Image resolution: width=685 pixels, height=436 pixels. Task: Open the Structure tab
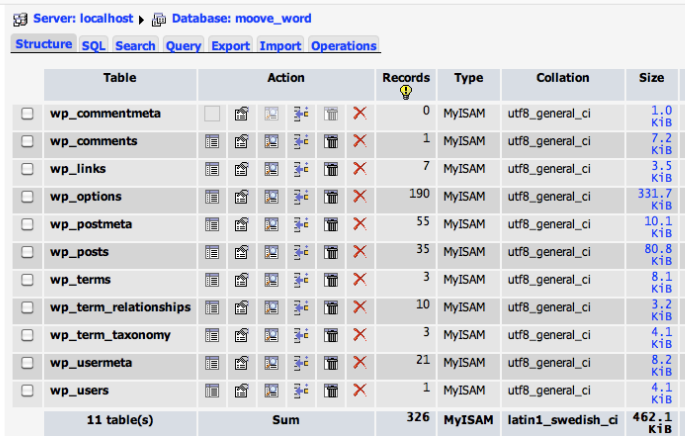coord(44,44)
